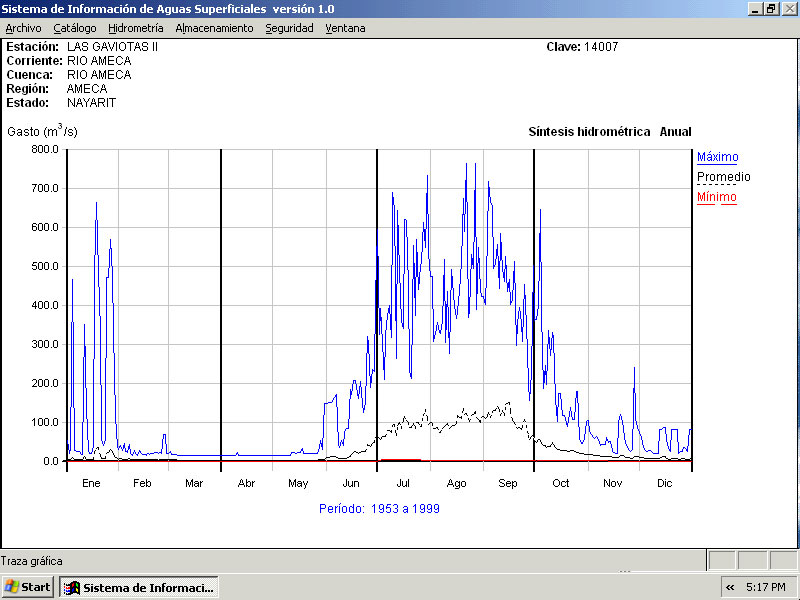This screenshot has height=600, width=800.
Task: Open the Catálogo menu
Action: 75,28
